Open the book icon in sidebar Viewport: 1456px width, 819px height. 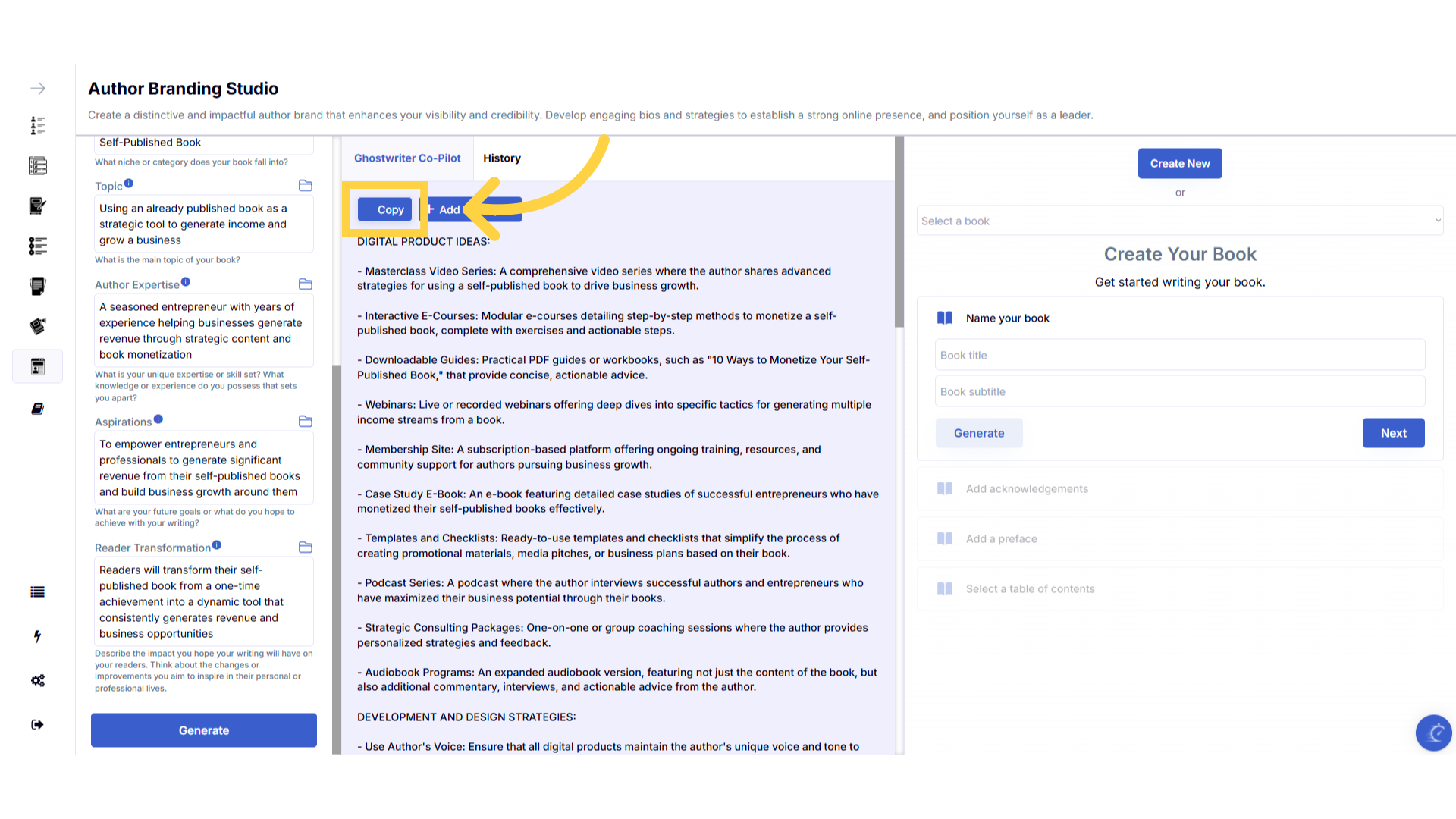point(37,409)
